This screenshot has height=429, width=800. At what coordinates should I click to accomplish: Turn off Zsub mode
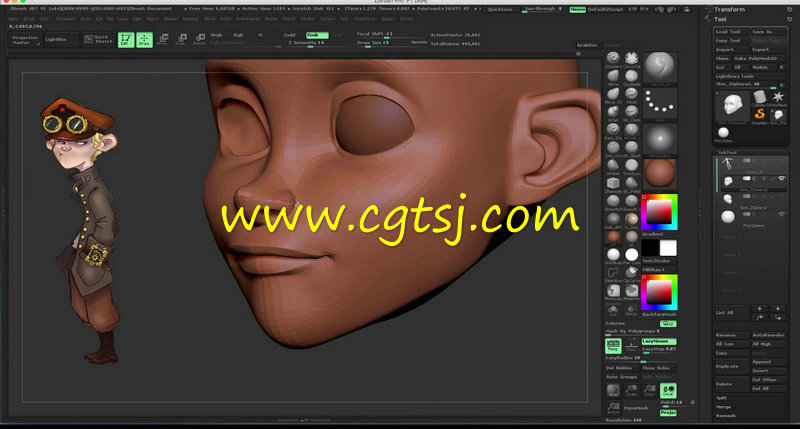[317, 35]
